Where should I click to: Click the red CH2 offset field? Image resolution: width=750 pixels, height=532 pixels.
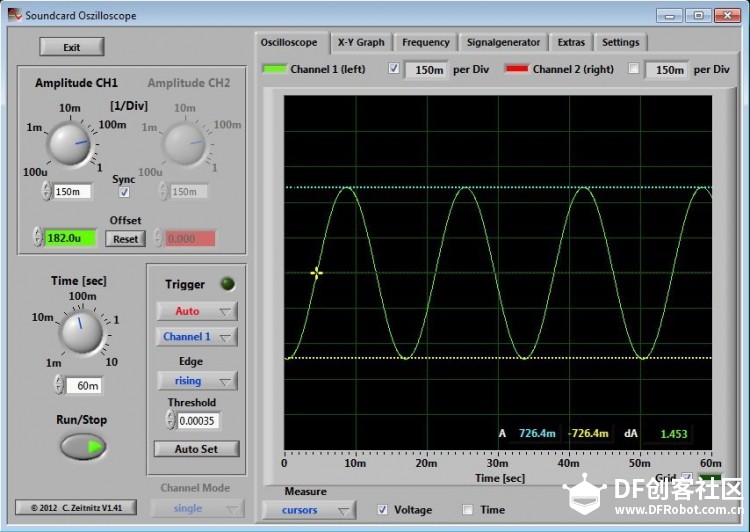coord(190,238)
